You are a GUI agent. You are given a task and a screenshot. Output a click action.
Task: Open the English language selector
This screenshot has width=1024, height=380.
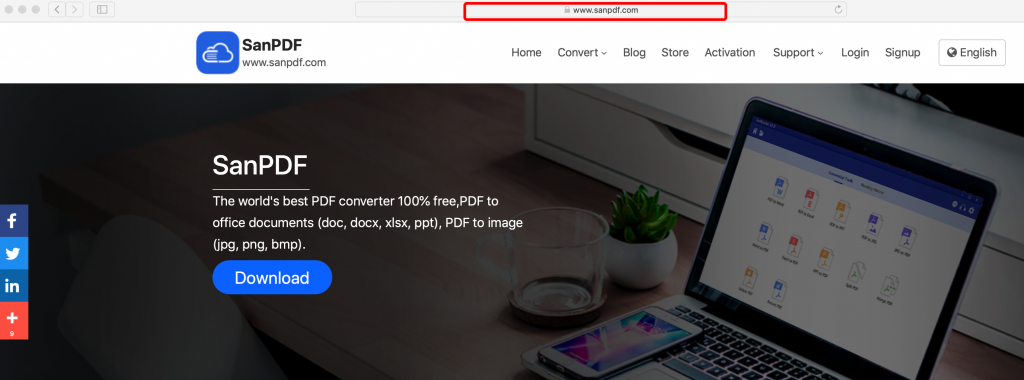pos(972,53)
